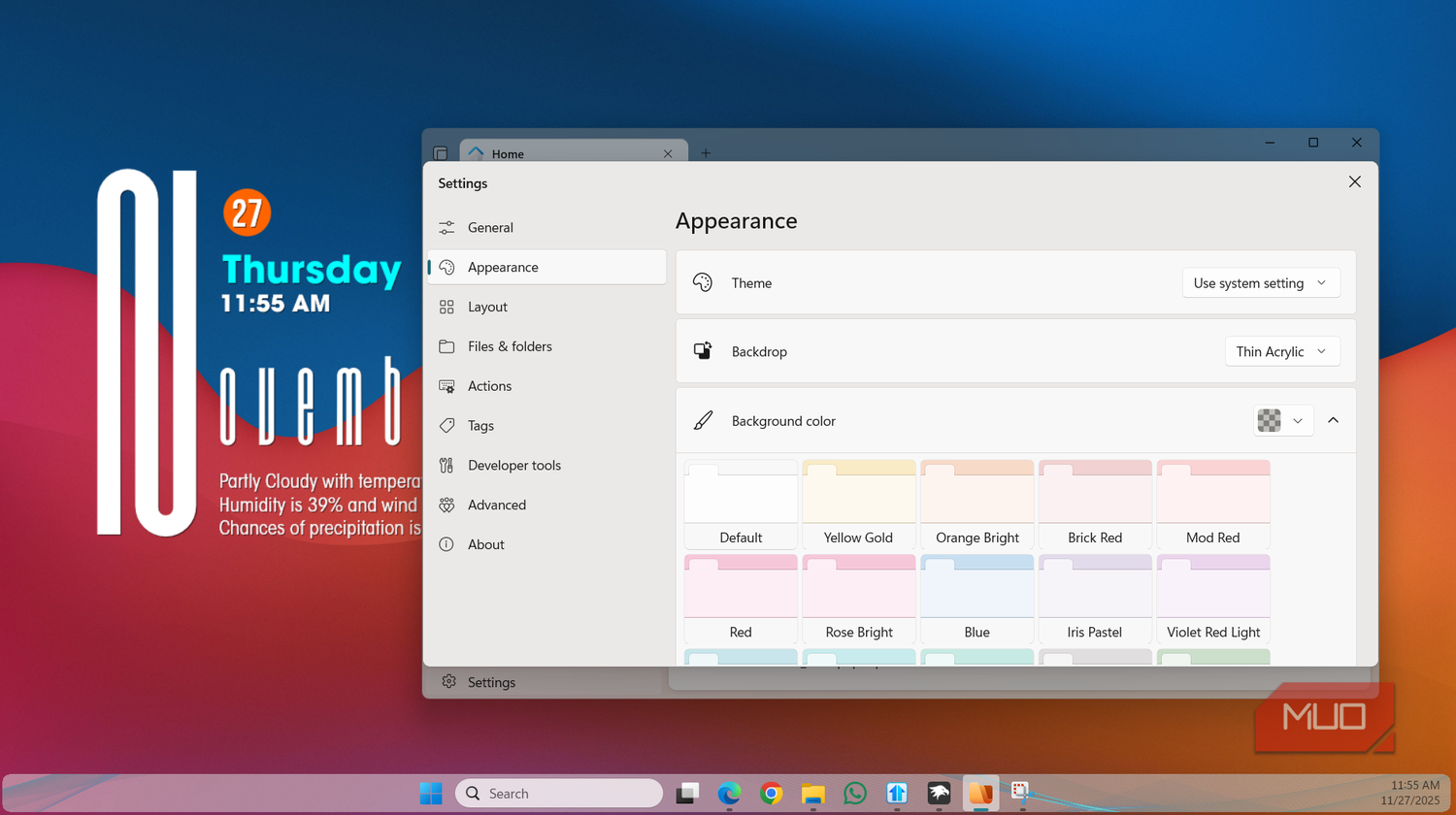
Task: Click taskbar Search box
Action: point(559,794)
